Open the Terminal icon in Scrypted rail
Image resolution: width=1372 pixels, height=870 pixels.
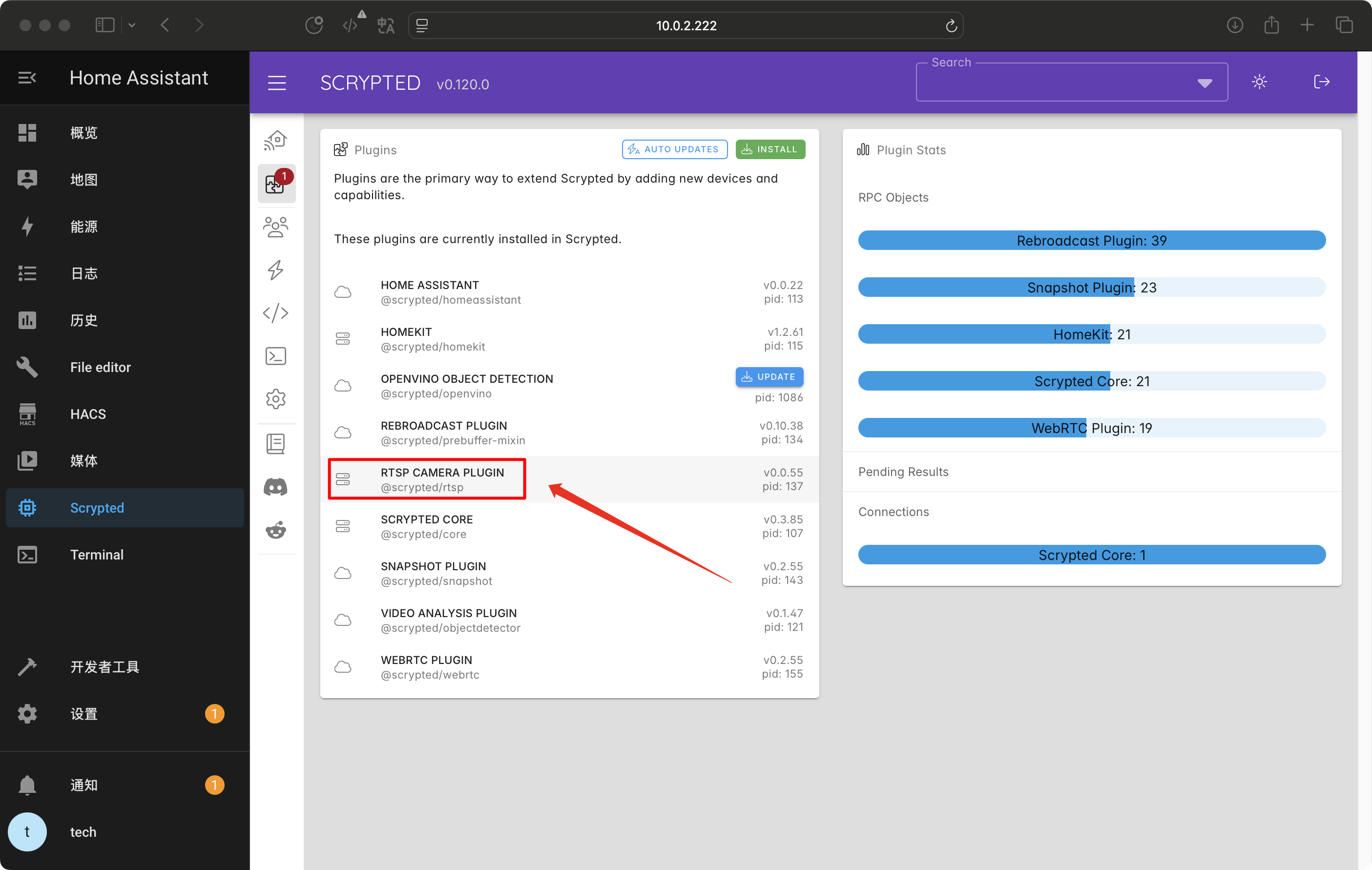point(276,356)
